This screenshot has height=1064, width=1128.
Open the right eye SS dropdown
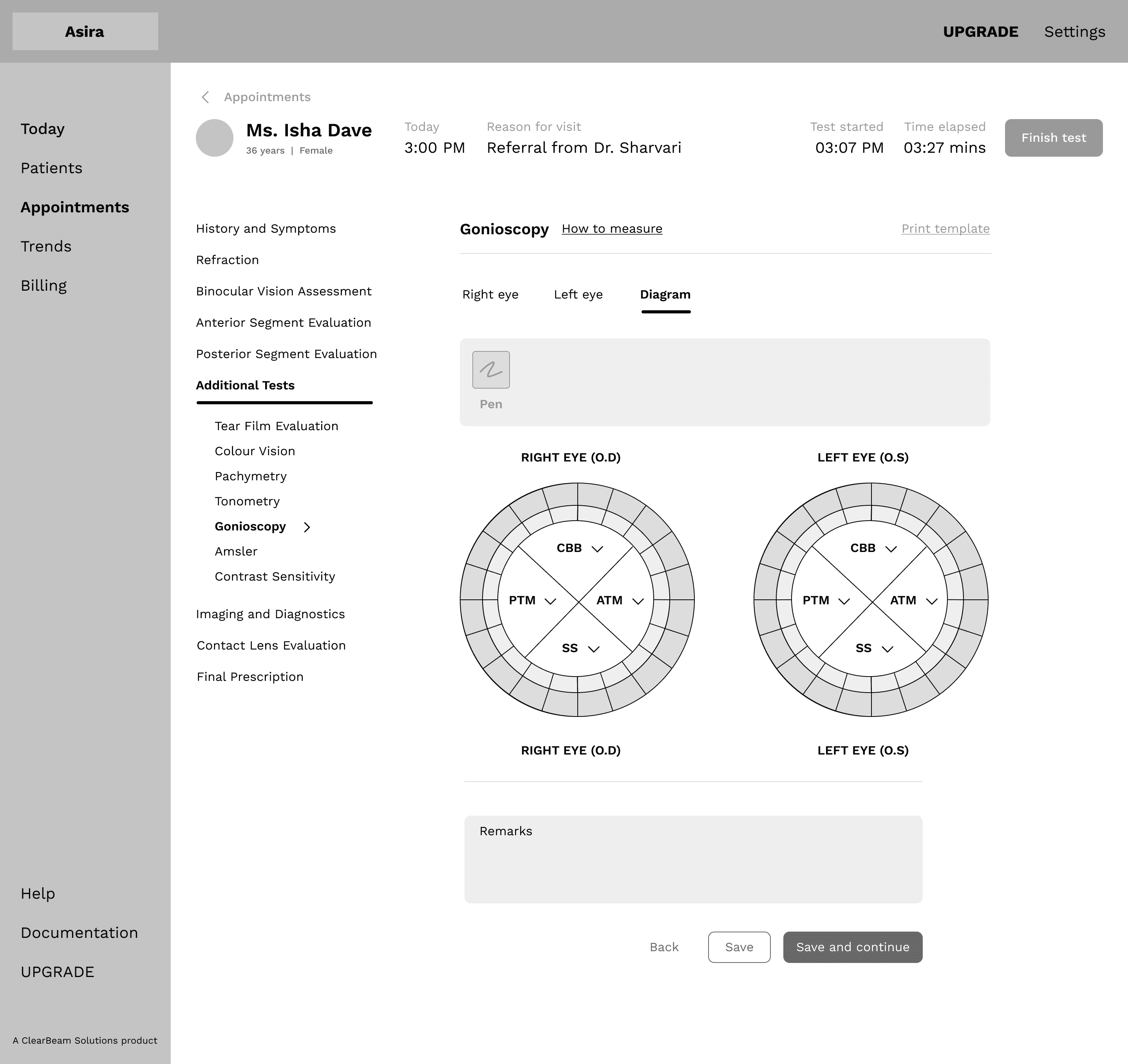point(593,649)
